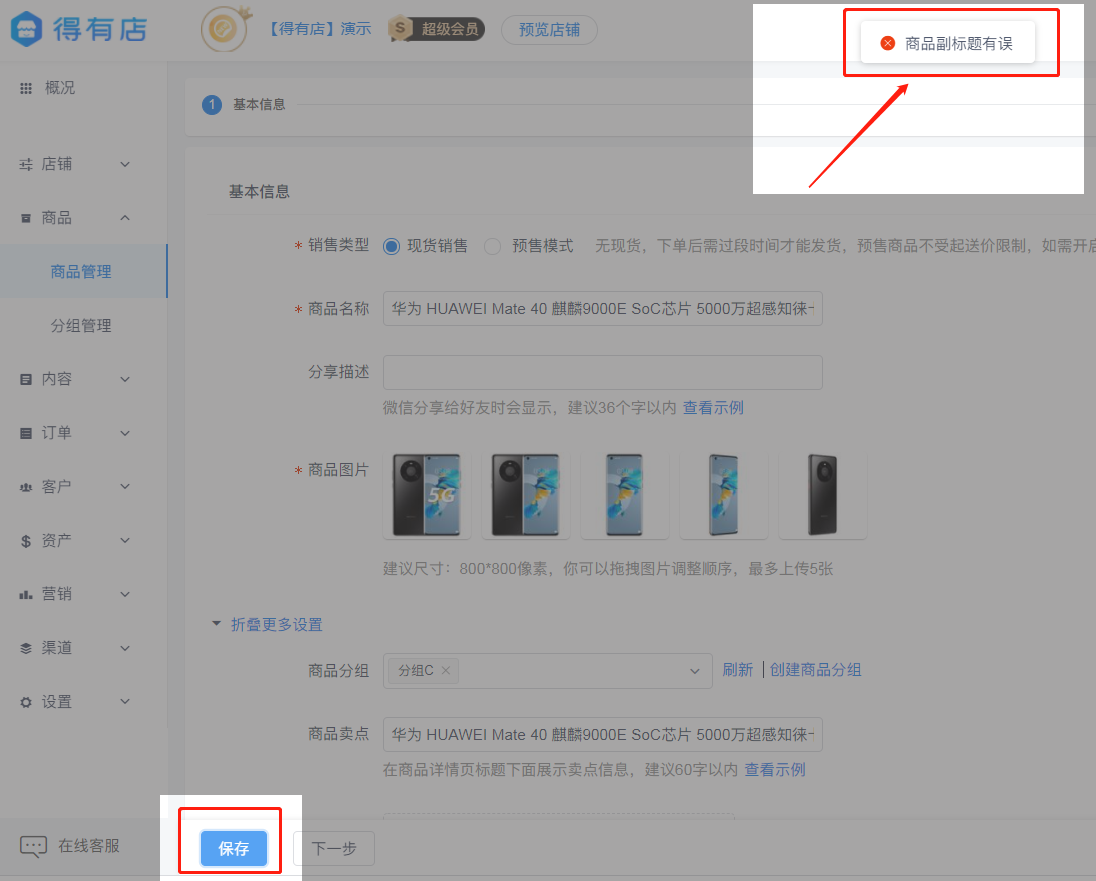
Task: Click the 店铺 sliders icon in sidebar
Action: [26, 164]
